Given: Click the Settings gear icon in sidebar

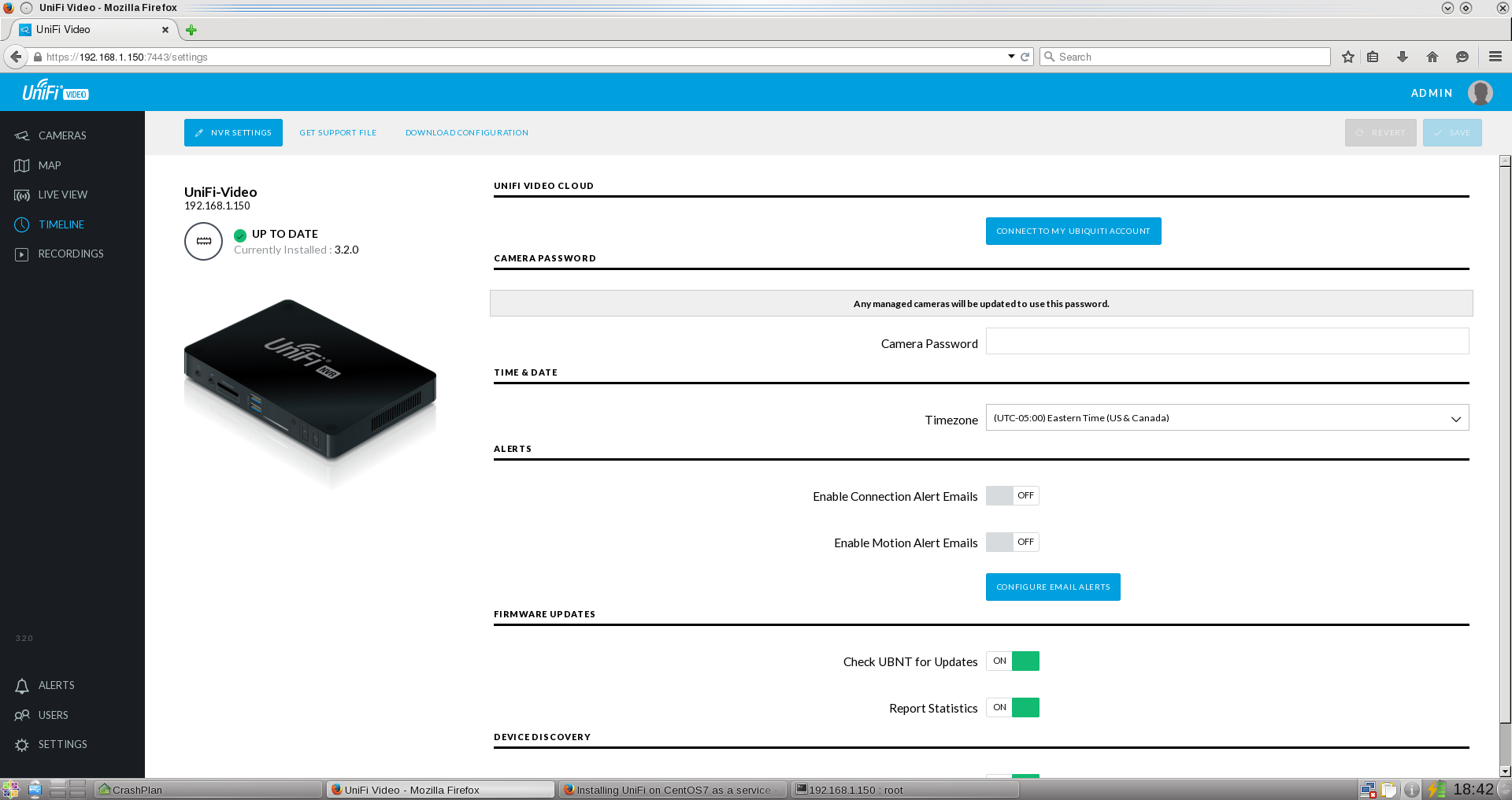Looking at the screenshot, I should point(22,745).
